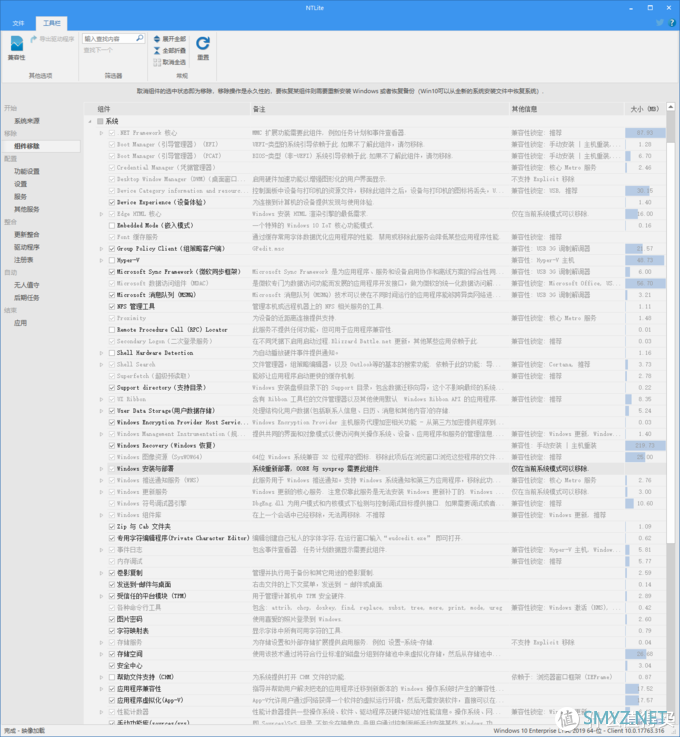Select the 安全中心 row text
The image size is (680, 737).
pyautogui.click(x=129, y=666)
